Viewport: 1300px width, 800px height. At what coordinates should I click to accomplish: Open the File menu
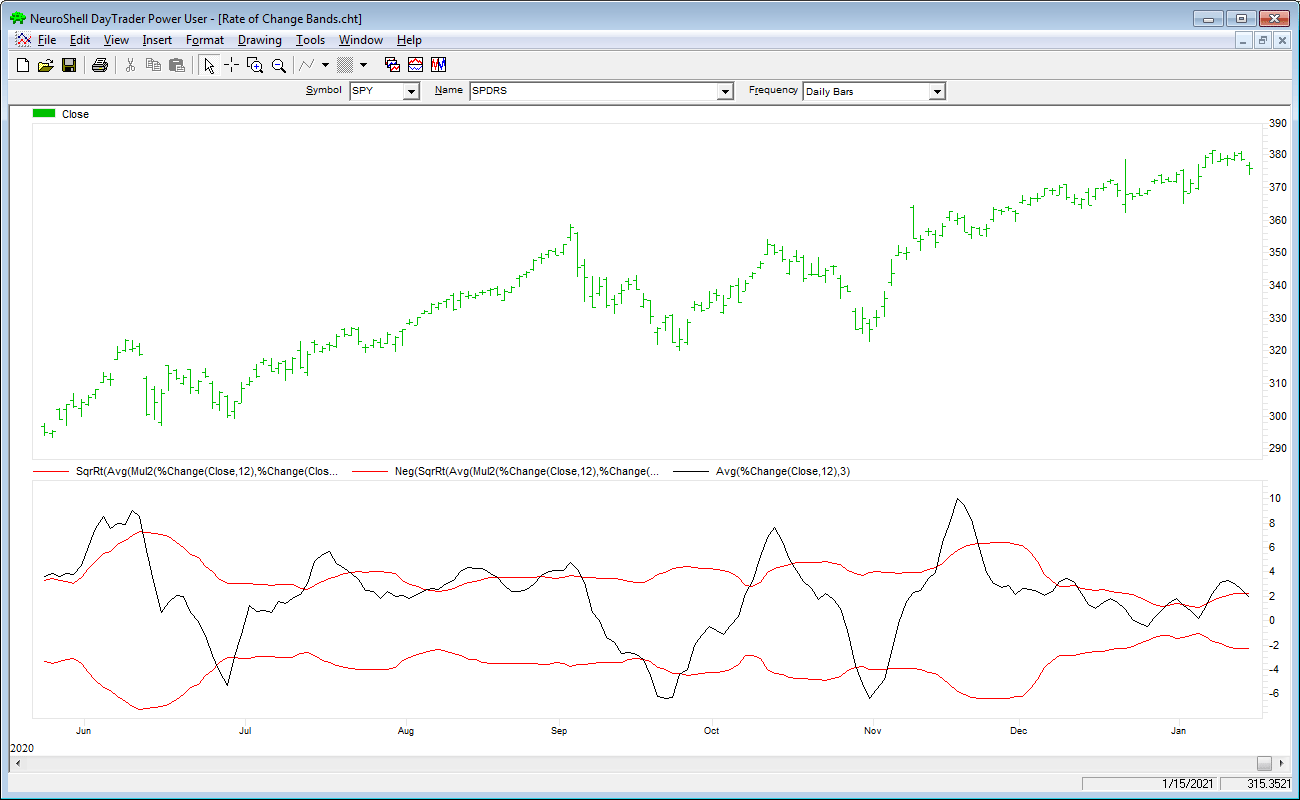pos(47,40)
